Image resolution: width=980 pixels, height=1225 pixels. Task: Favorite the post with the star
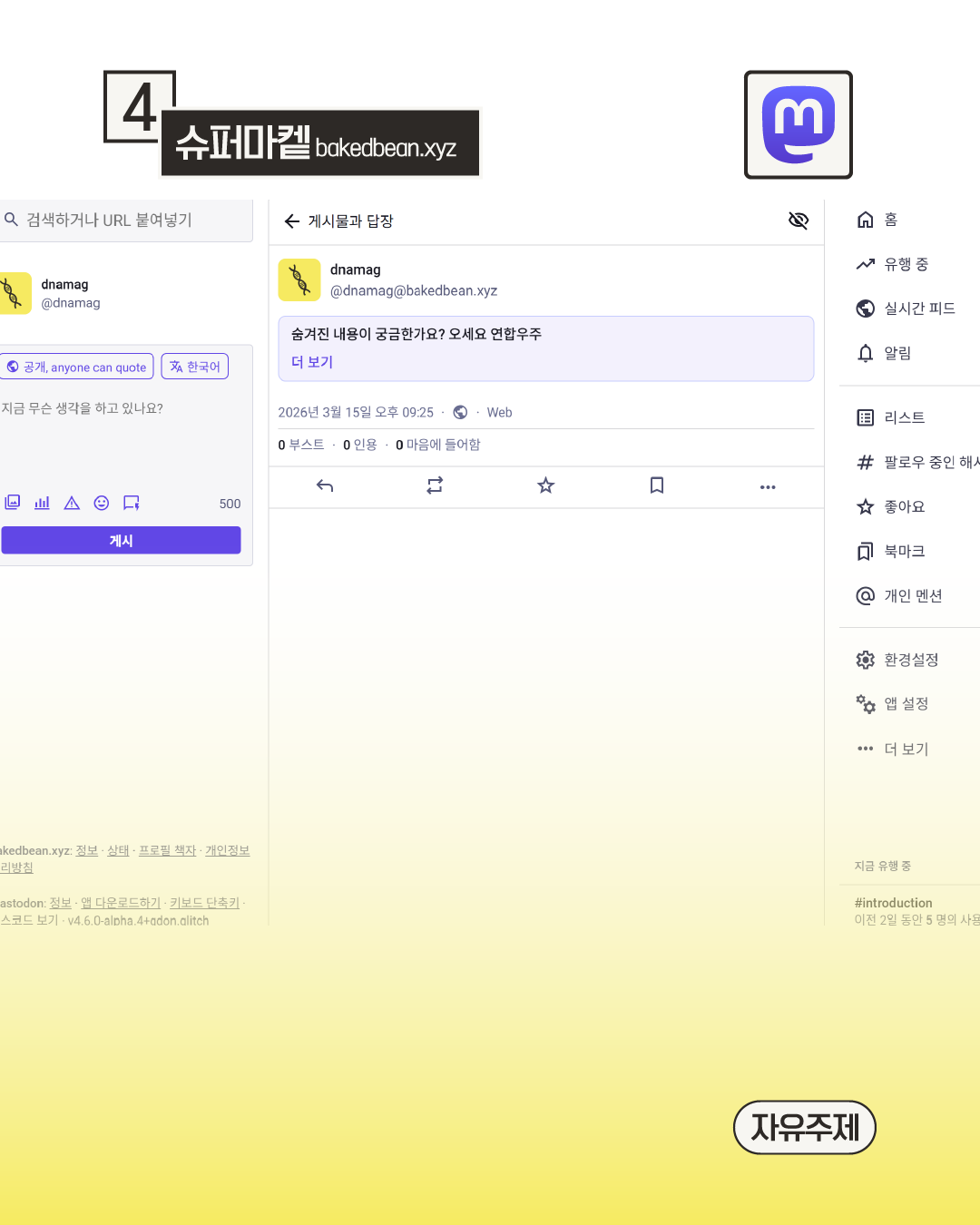545,486
